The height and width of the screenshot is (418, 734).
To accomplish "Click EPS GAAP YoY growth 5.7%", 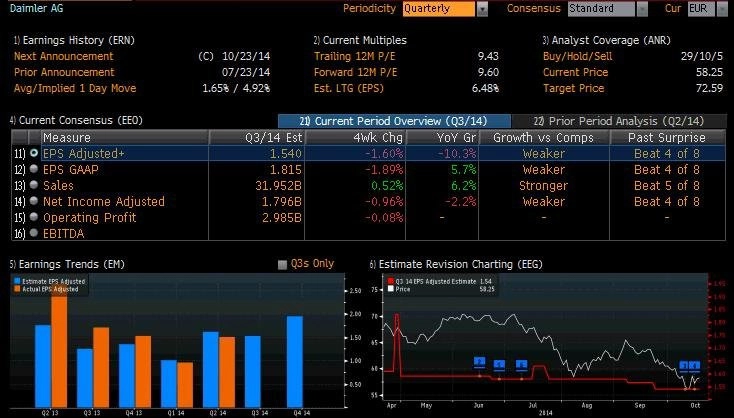I will click(x=463, y=169).
